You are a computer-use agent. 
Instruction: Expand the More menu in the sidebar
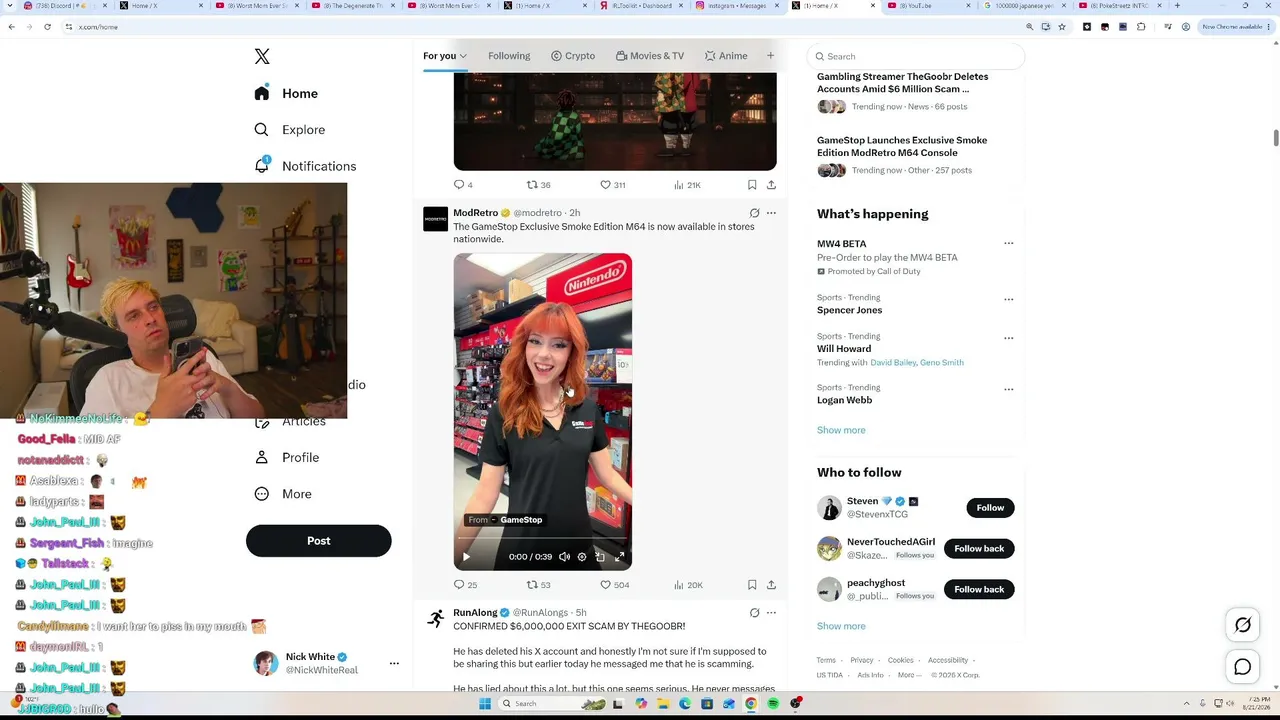(x=283, y=494)
